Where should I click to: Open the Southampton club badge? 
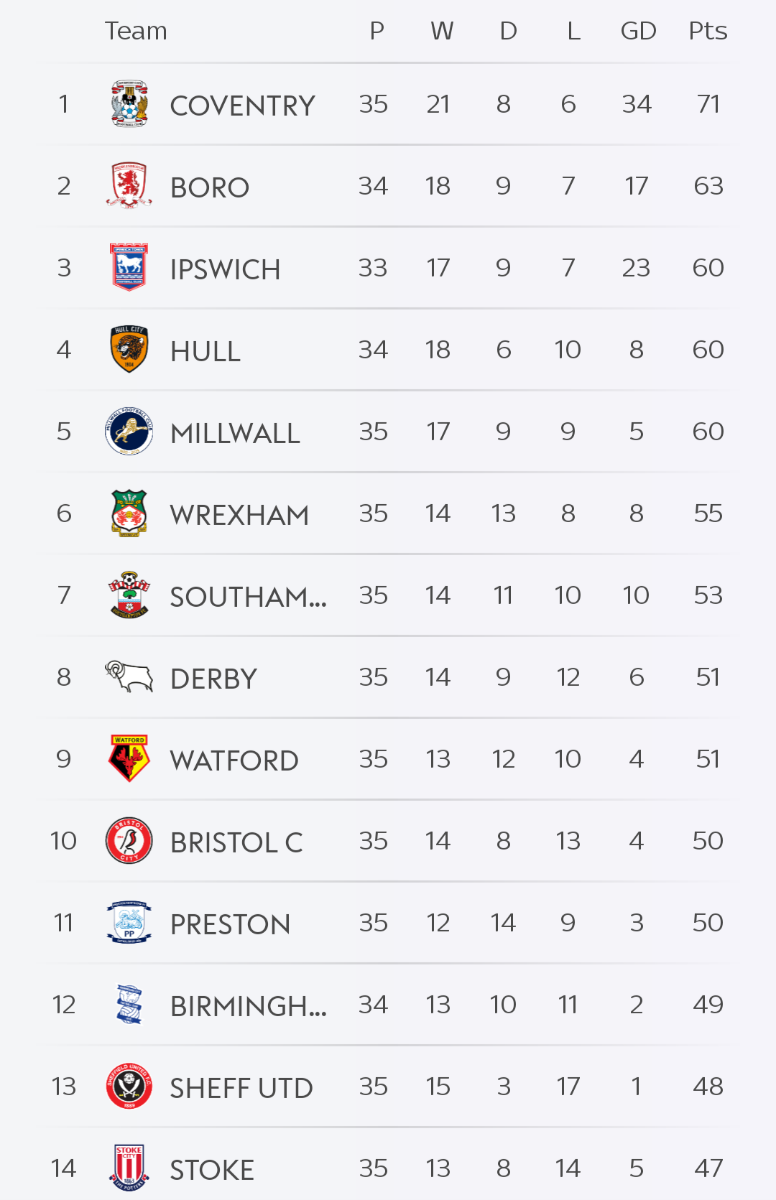[x=129, y=596]
